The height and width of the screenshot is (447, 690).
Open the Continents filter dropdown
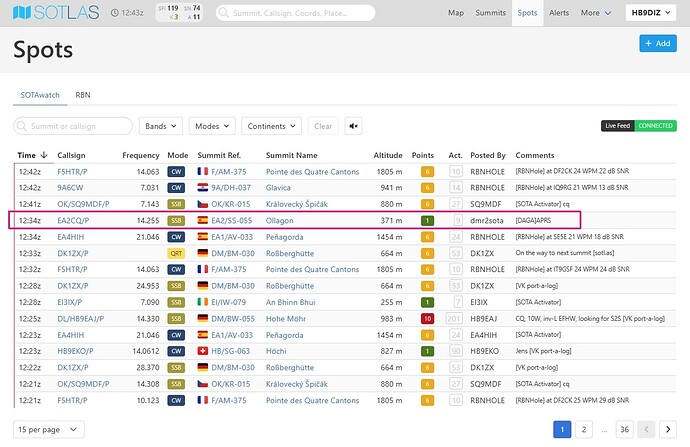[x=269, y=127]
